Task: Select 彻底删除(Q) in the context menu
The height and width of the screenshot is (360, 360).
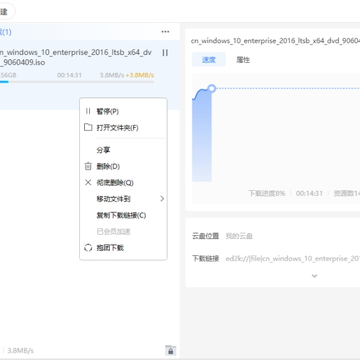Action: click(x=115, y=183)
